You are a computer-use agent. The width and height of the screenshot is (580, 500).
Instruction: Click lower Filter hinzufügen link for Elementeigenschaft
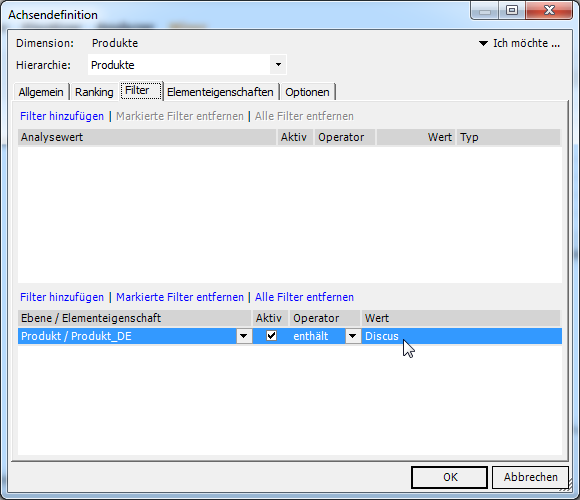pos(62,297)
